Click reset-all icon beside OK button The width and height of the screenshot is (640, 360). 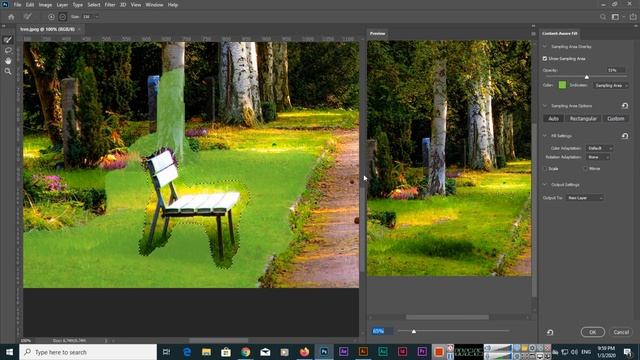(550, 332)
